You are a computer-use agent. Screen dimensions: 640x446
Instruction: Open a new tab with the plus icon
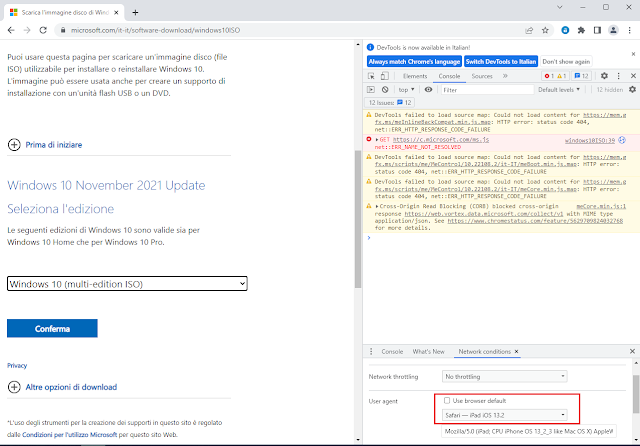coord(135,13)
